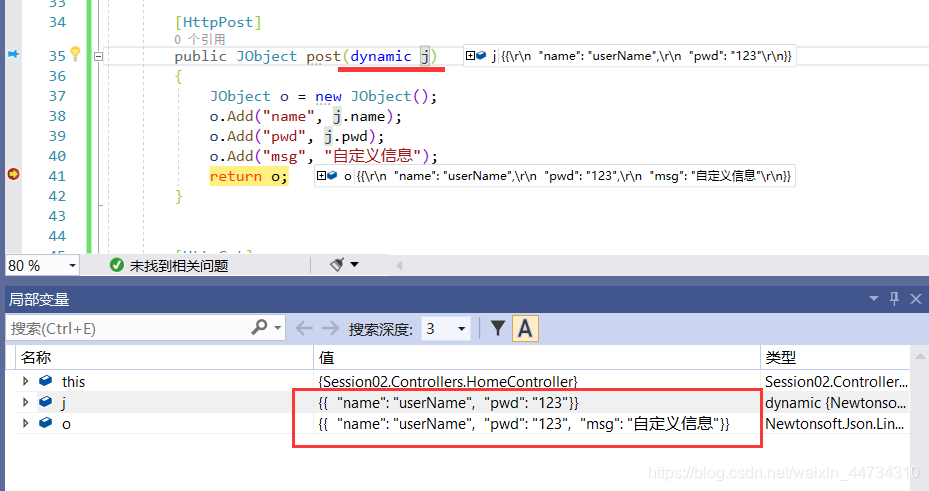
Task: Click the search next right arrow
Action: pos(330,328)
